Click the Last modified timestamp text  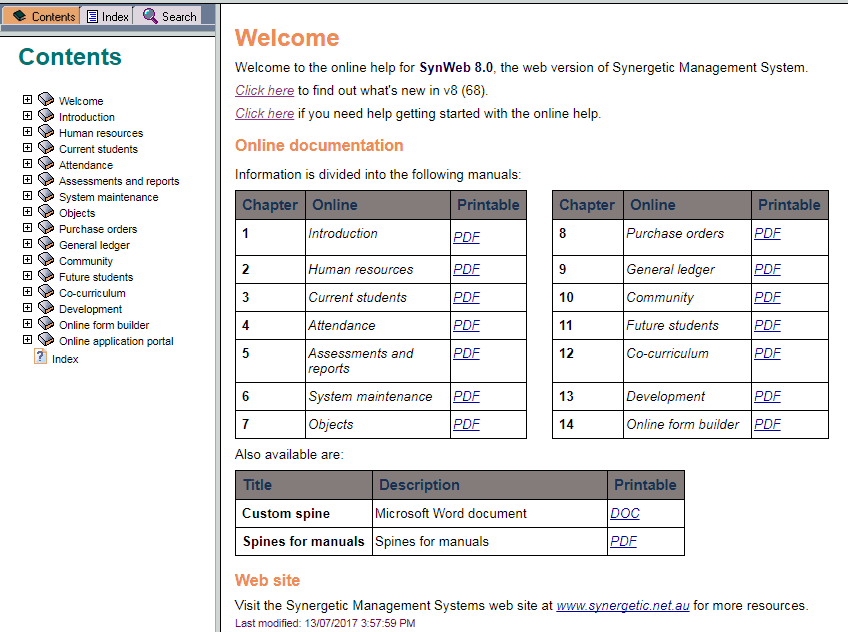pyautogui.click(x=325, y=623)
